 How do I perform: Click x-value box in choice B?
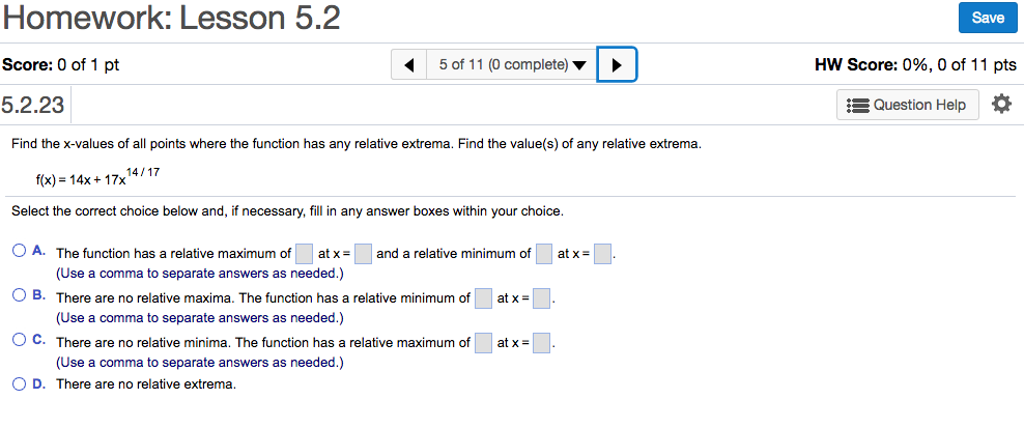pos(541,298)
